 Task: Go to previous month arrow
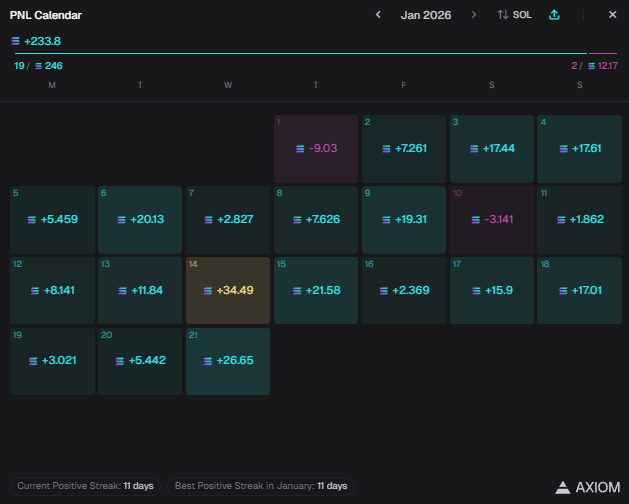coord(378,15)
